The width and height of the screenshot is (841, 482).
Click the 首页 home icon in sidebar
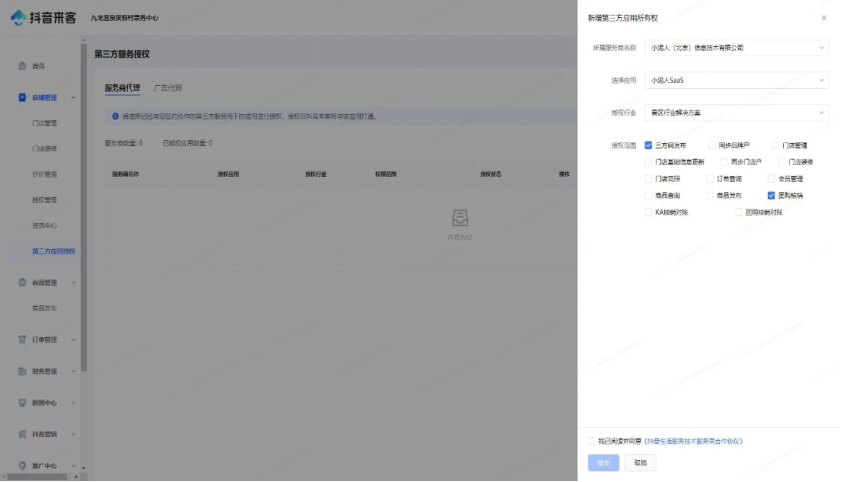[22, 66]
